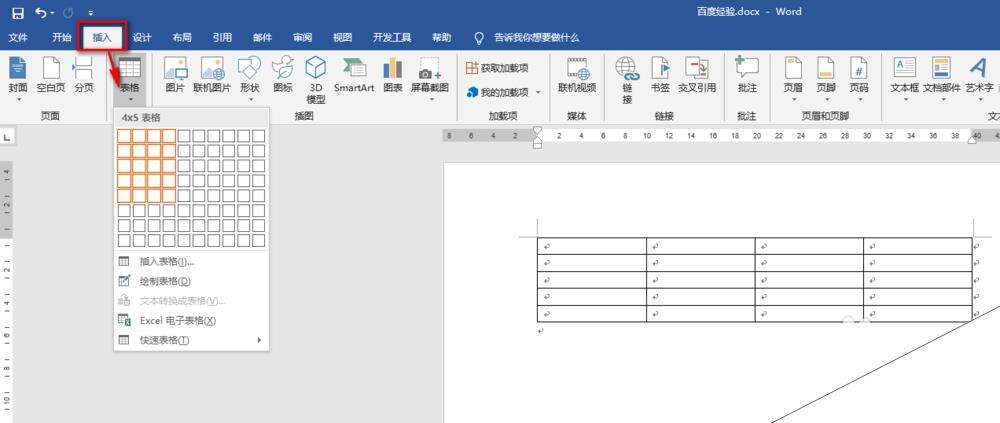1000x423 pixels.
Task: Open the 文件 tab
Action: (18, 38)
